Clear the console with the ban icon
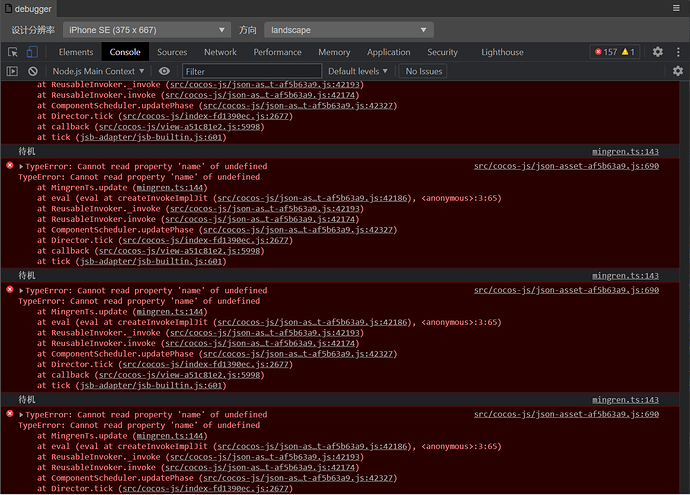 tap(33, 71)
